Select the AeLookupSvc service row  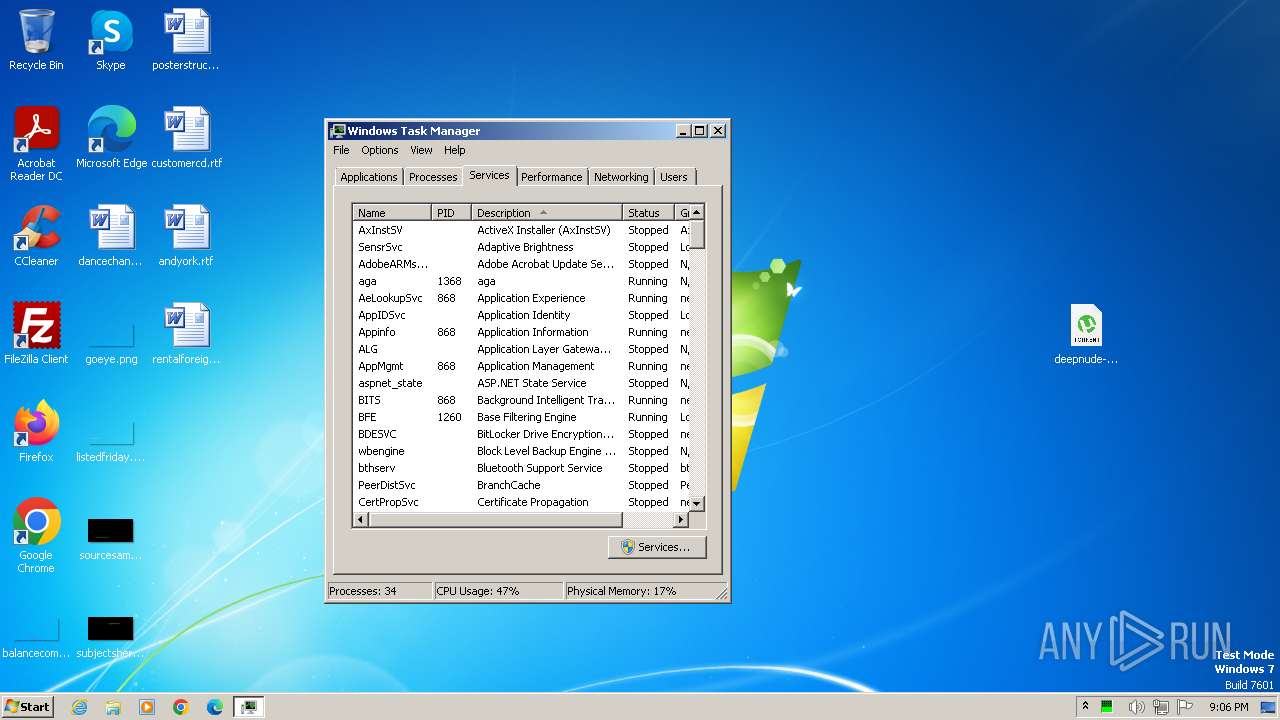pos(521,298)
